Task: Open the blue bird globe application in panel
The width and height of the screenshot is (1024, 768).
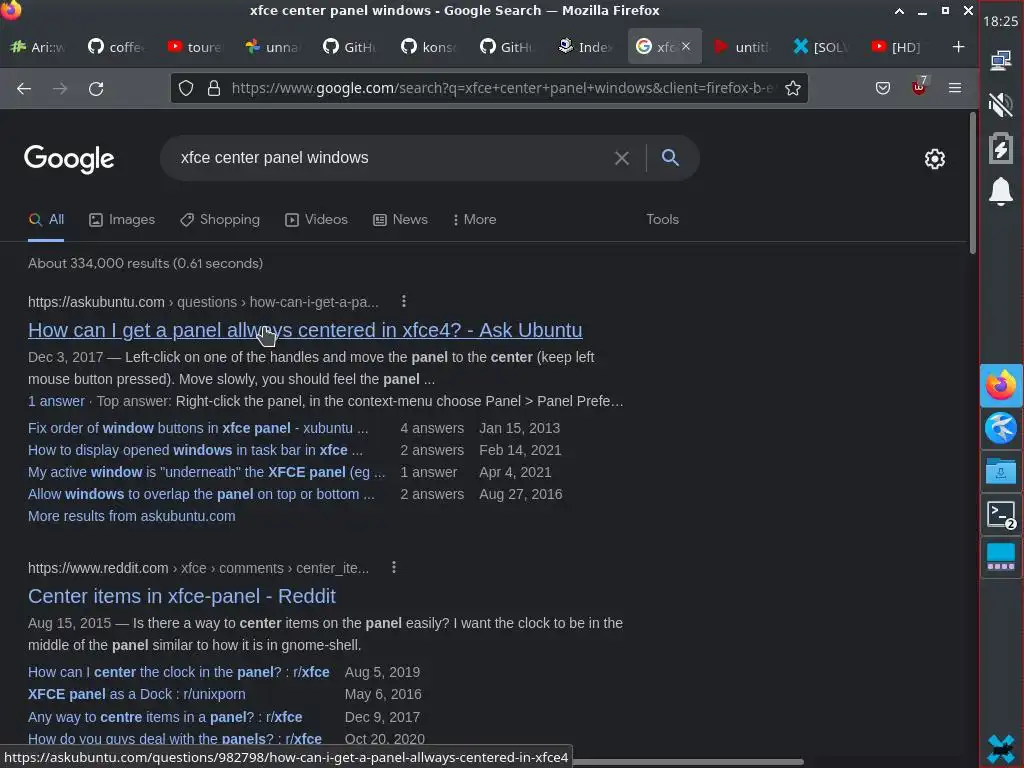Action: [x=1001, y=429]
